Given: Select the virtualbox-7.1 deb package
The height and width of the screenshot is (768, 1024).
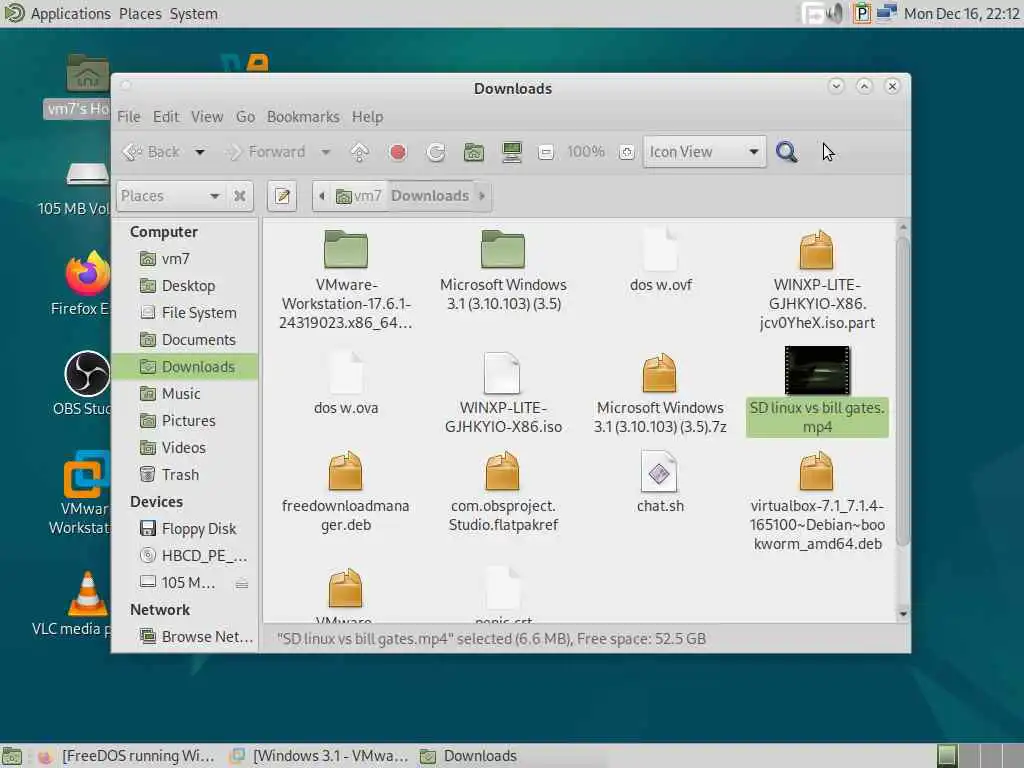Looking at the screenshot, I should (x=817, y=502).
